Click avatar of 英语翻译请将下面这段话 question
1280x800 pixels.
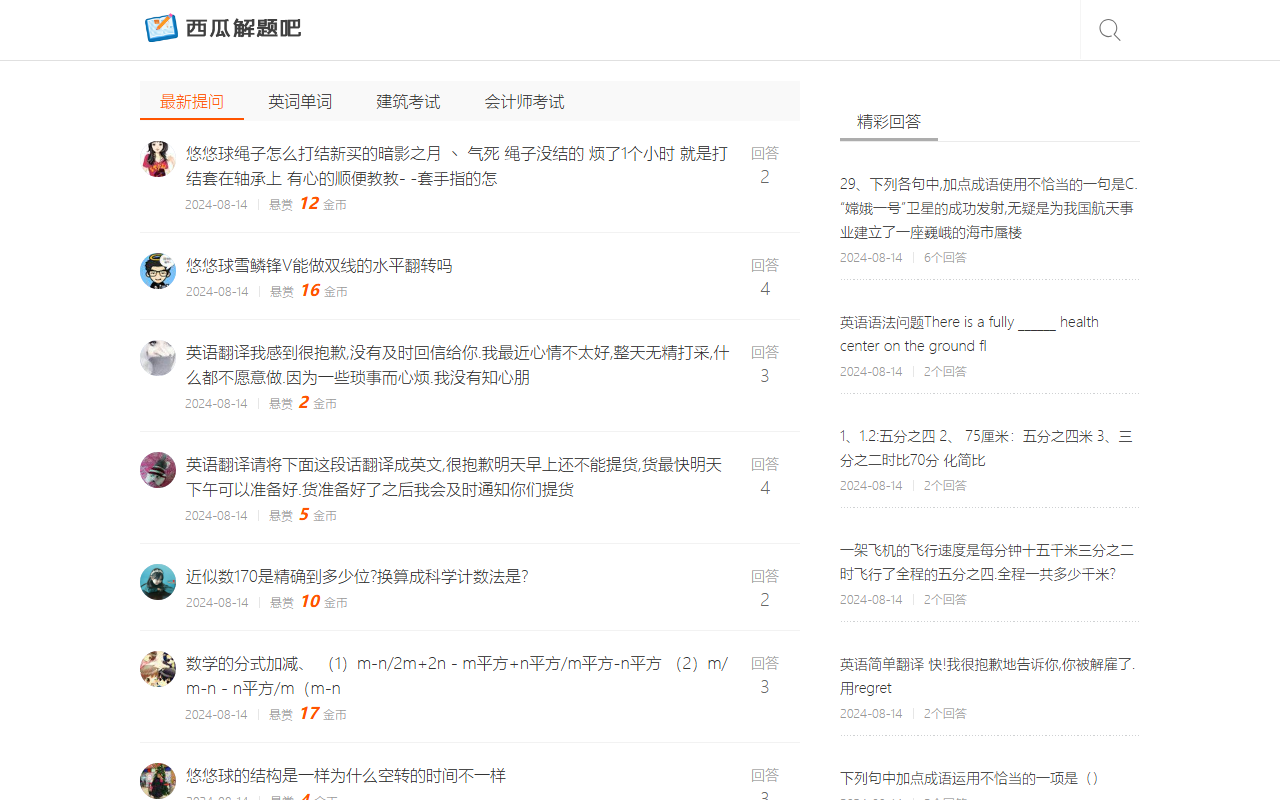tap(158, 470)
